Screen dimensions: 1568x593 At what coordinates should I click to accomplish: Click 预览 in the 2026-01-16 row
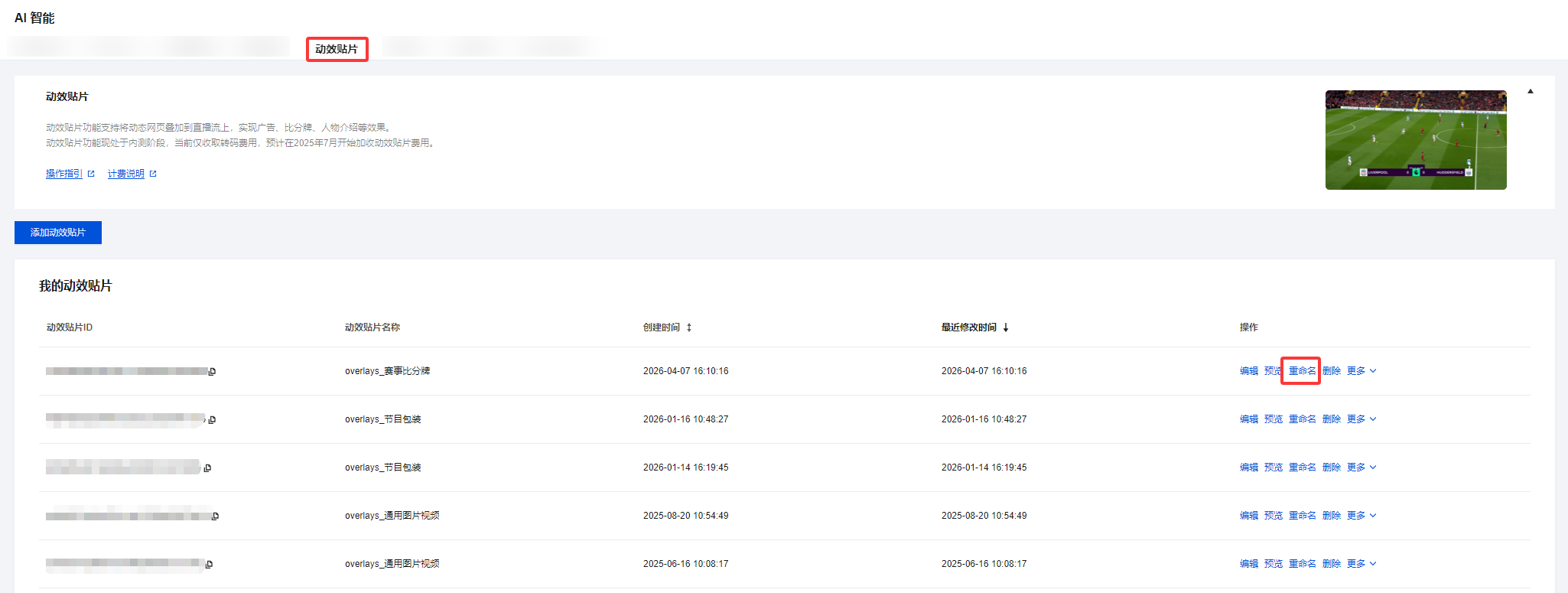(1274, 419)
